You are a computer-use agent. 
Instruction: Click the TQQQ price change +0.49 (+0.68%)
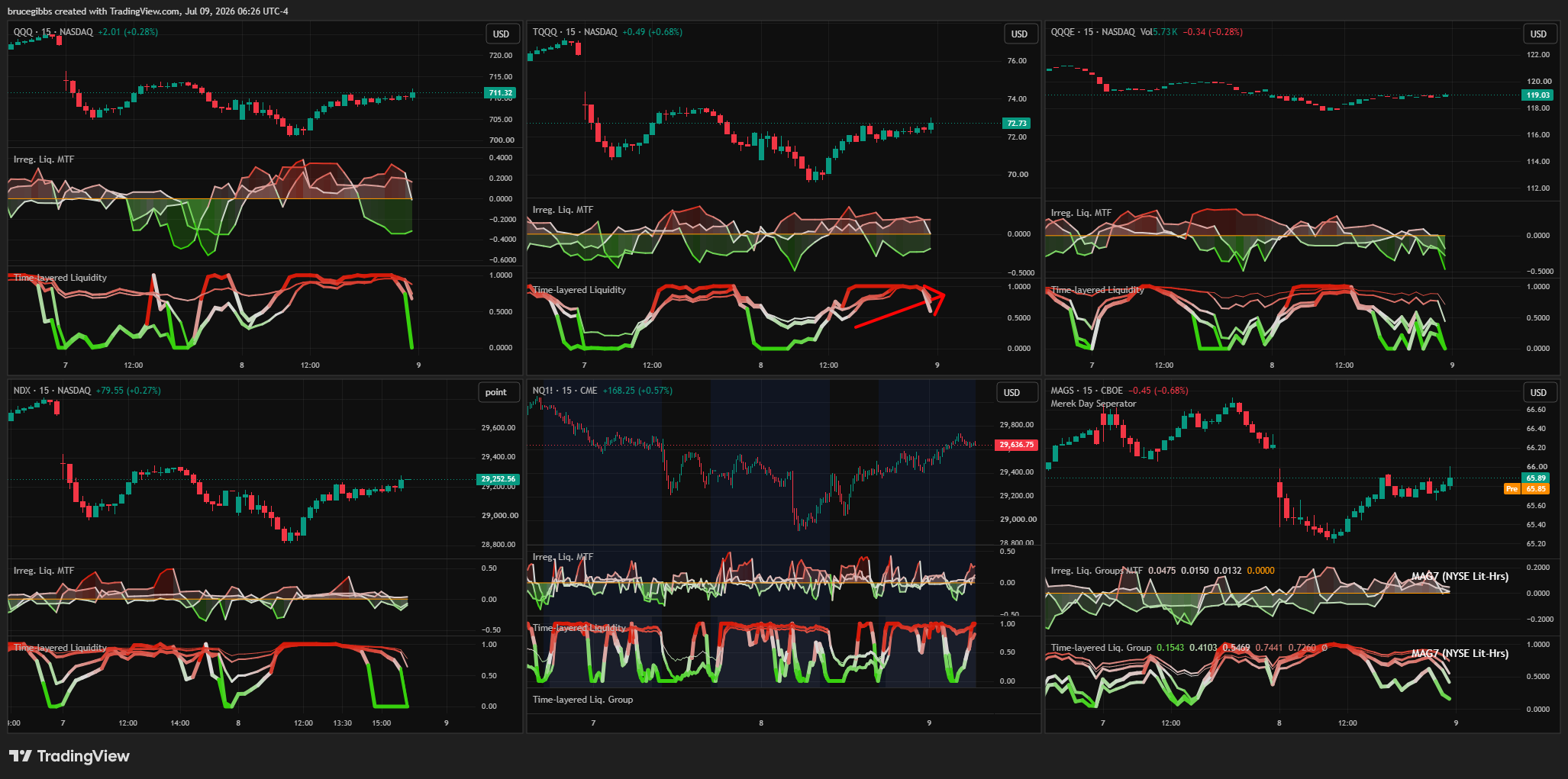(652, 32)
